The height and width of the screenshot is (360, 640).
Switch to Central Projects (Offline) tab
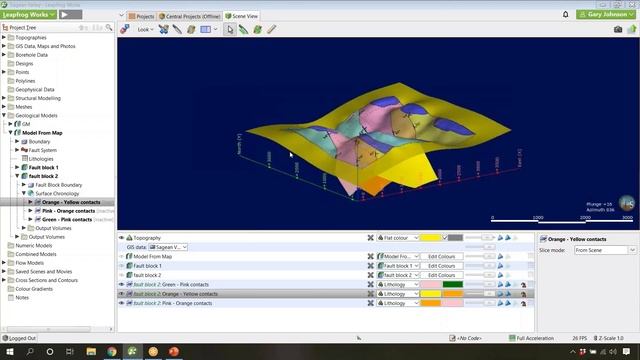pyautogui.click(x=189, y=16)
